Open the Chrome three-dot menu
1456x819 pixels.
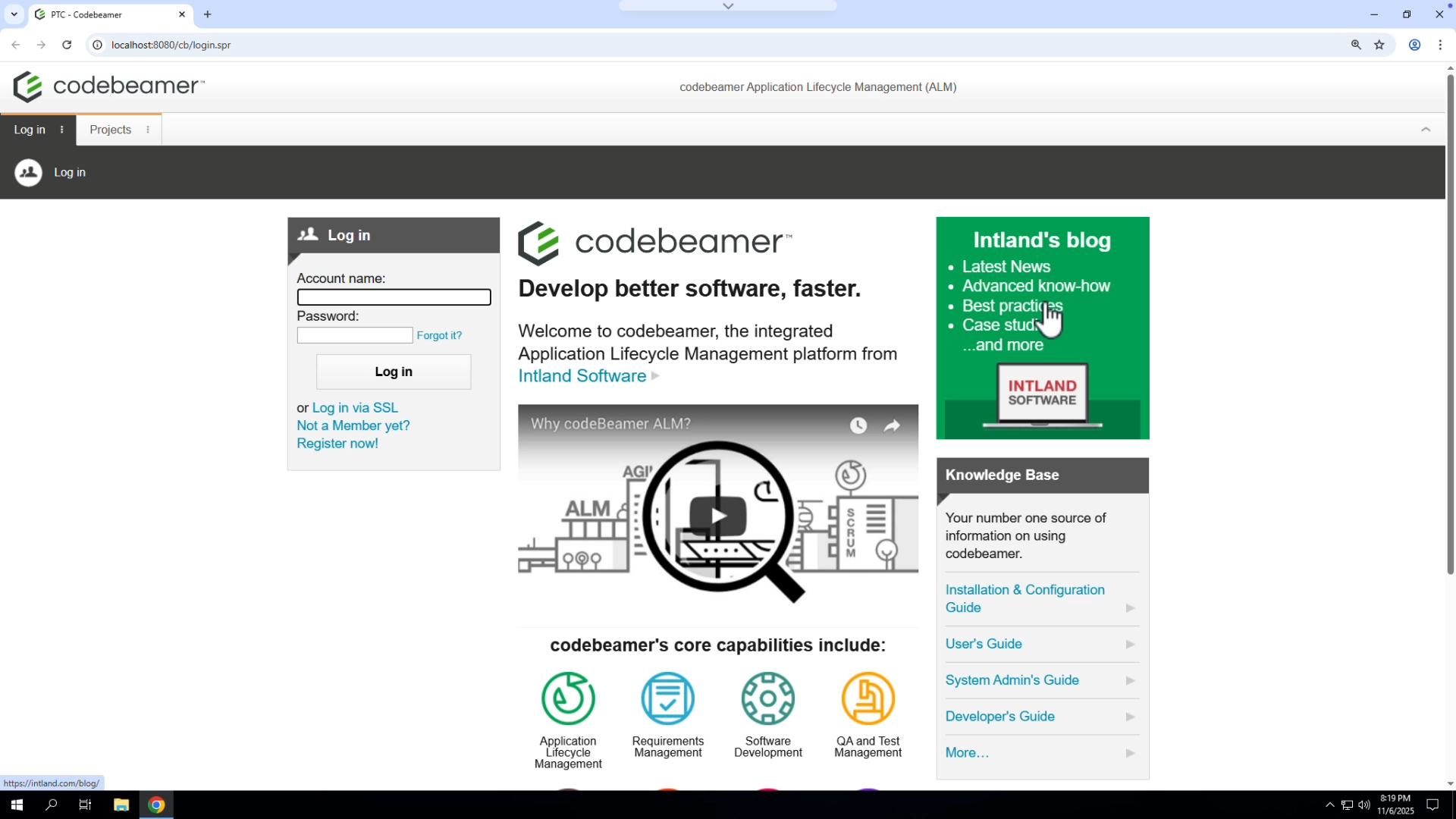point(1440,45)
